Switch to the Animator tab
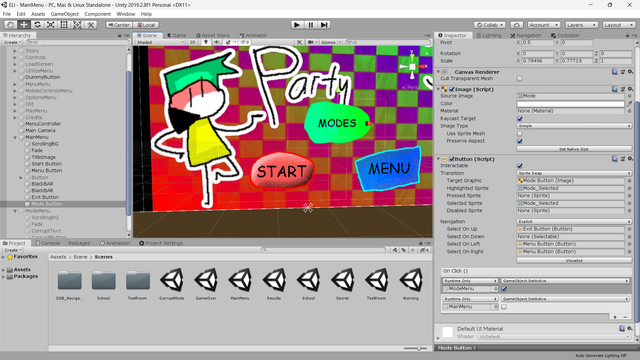 pos(253,36)
